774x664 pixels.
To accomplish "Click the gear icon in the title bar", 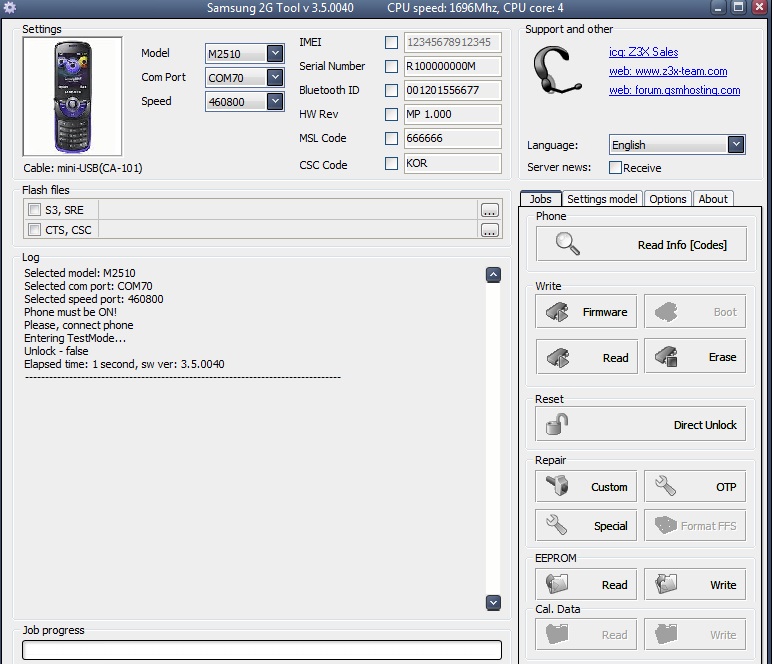I will coord(9,7).
